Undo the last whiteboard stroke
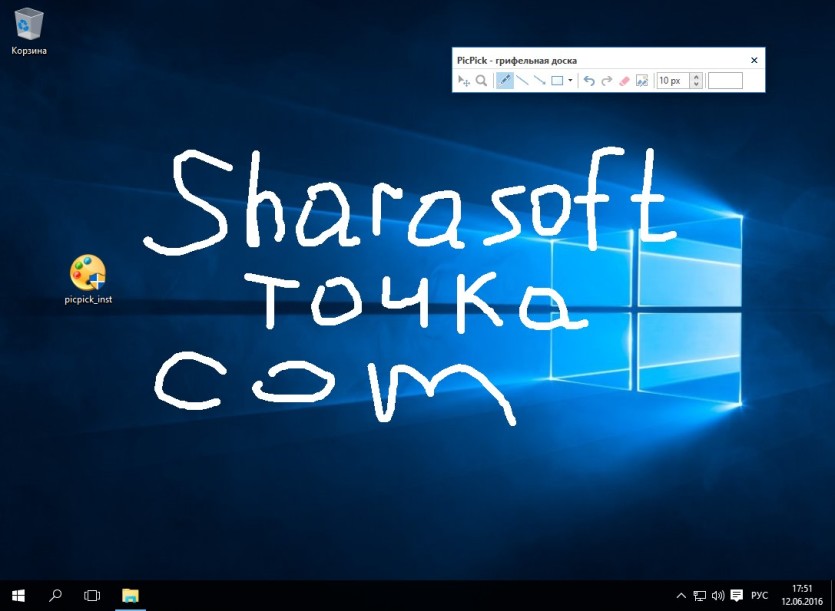Viewport: 835px width, 611px height. coord(588,81)
